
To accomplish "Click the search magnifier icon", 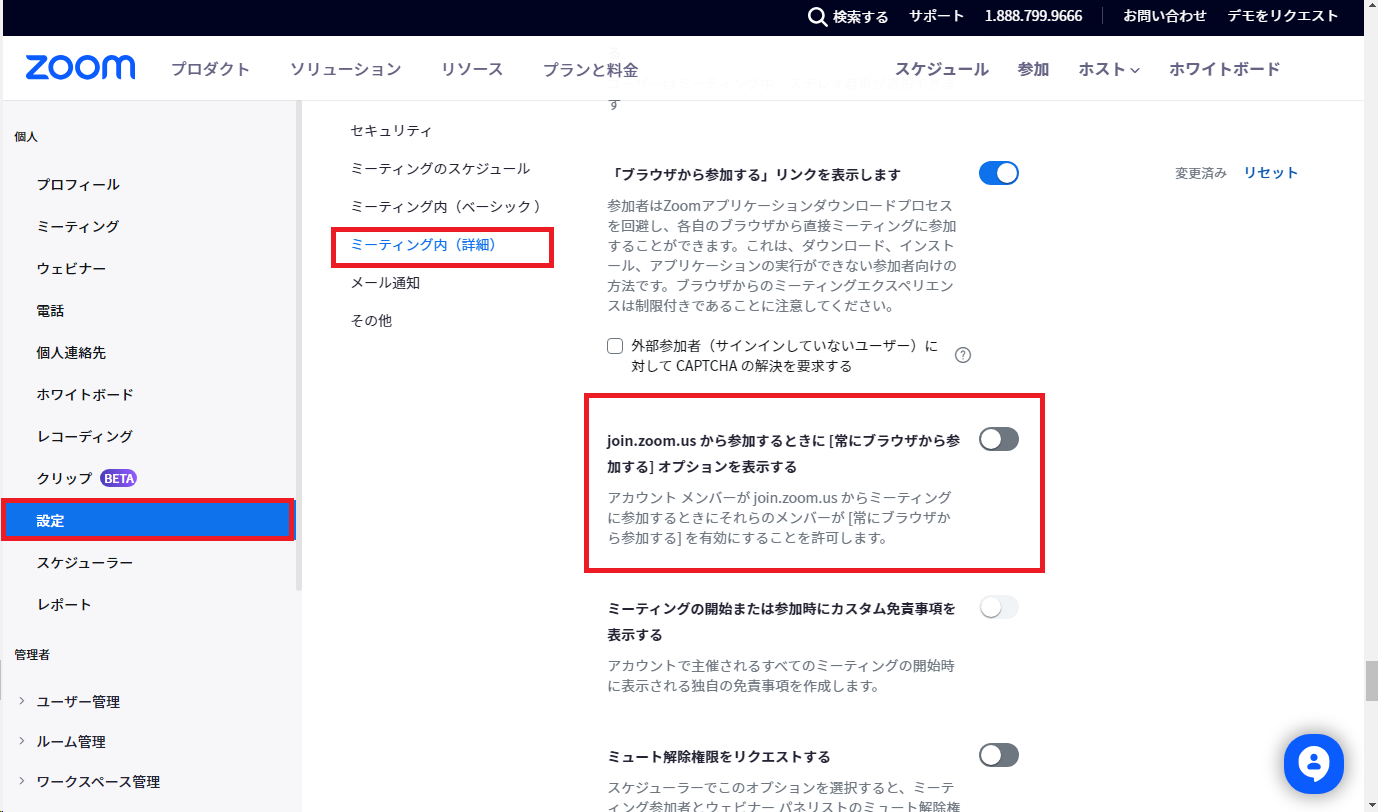I will (817, 17).
